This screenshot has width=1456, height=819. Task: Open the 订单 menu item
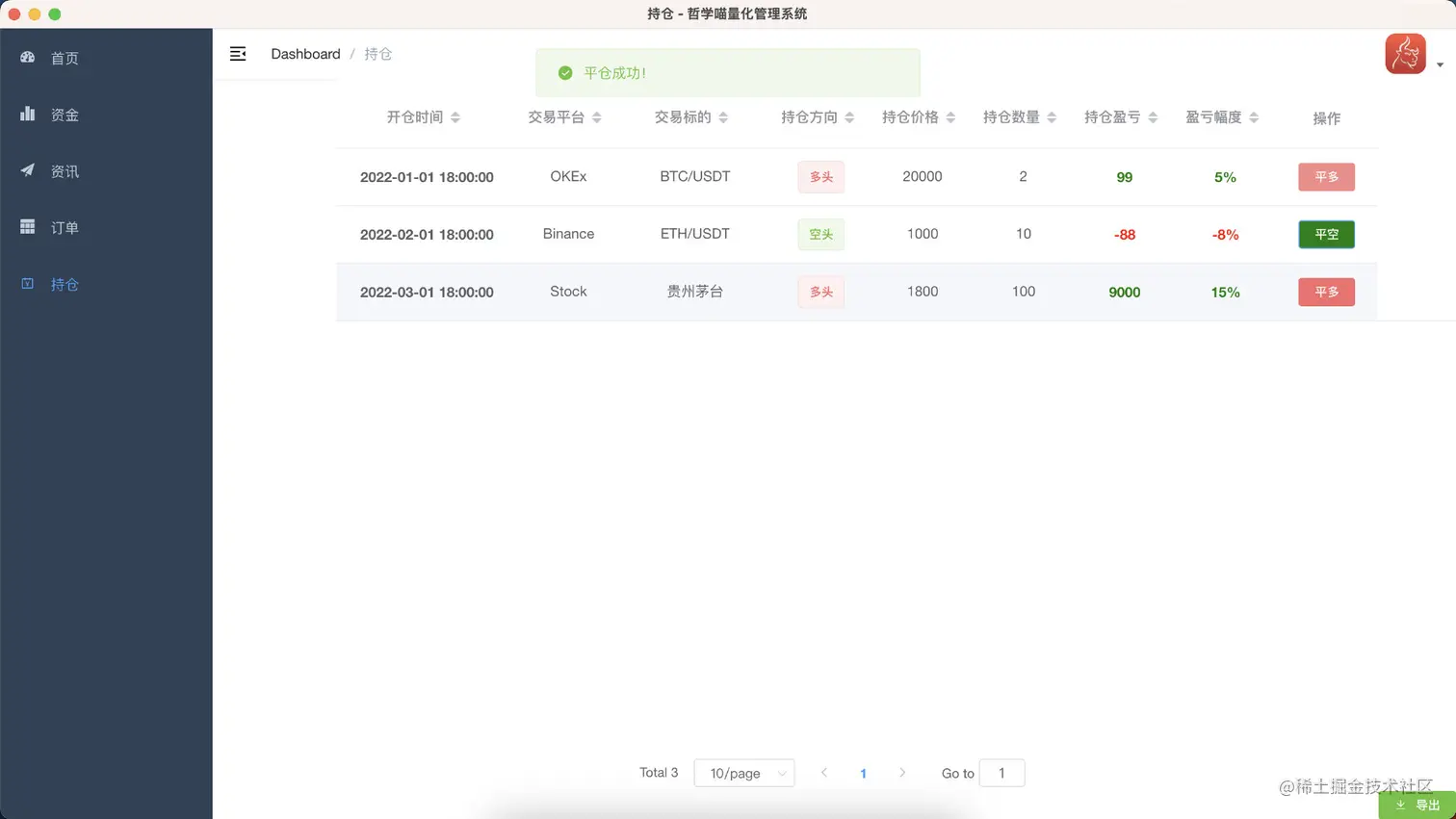pyautogui.click(x=106, y=228)
